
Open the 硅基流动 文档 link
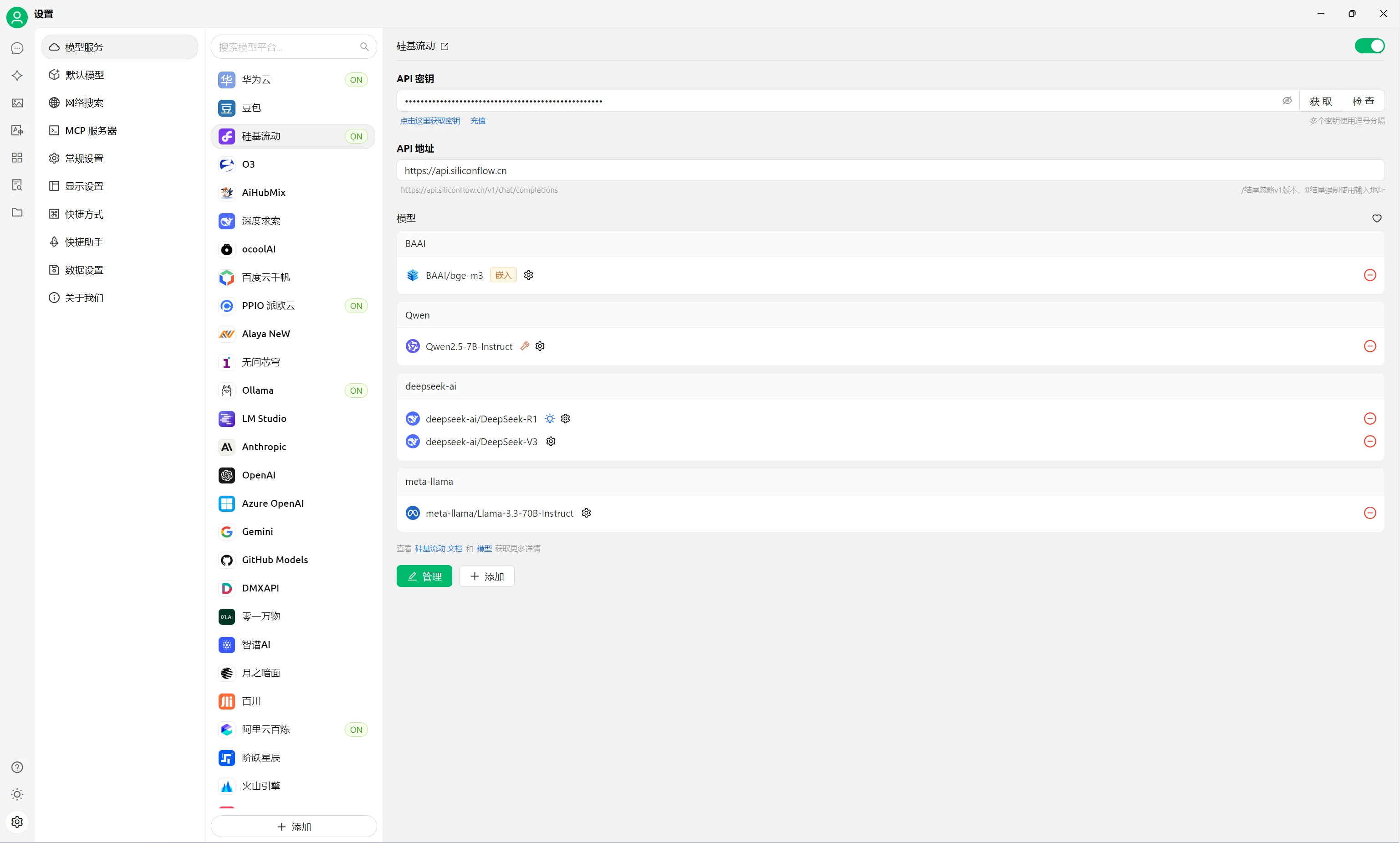[x=439, y=549]
